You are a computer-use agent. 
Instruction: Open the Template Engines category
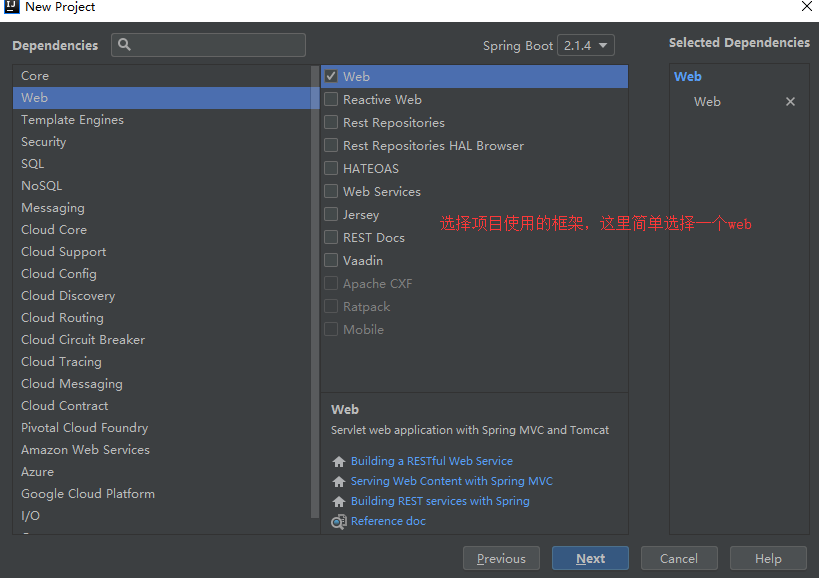pyautogui.click(x=162, y=120)
